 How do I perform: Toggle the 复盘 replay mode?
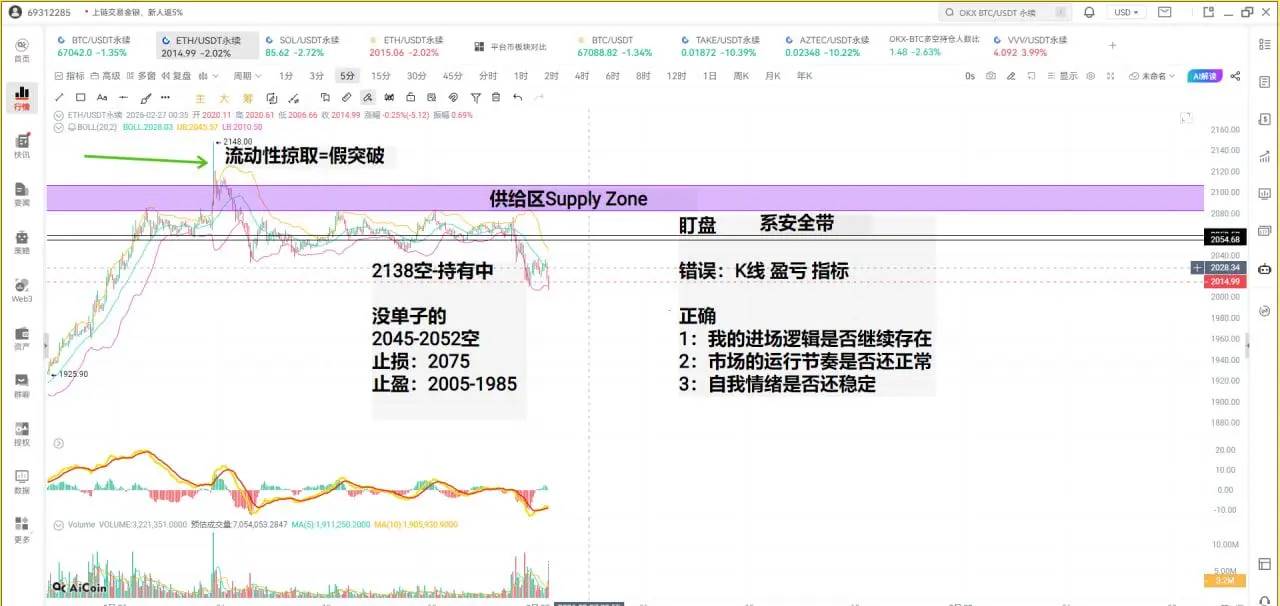[x=178, y=76]
